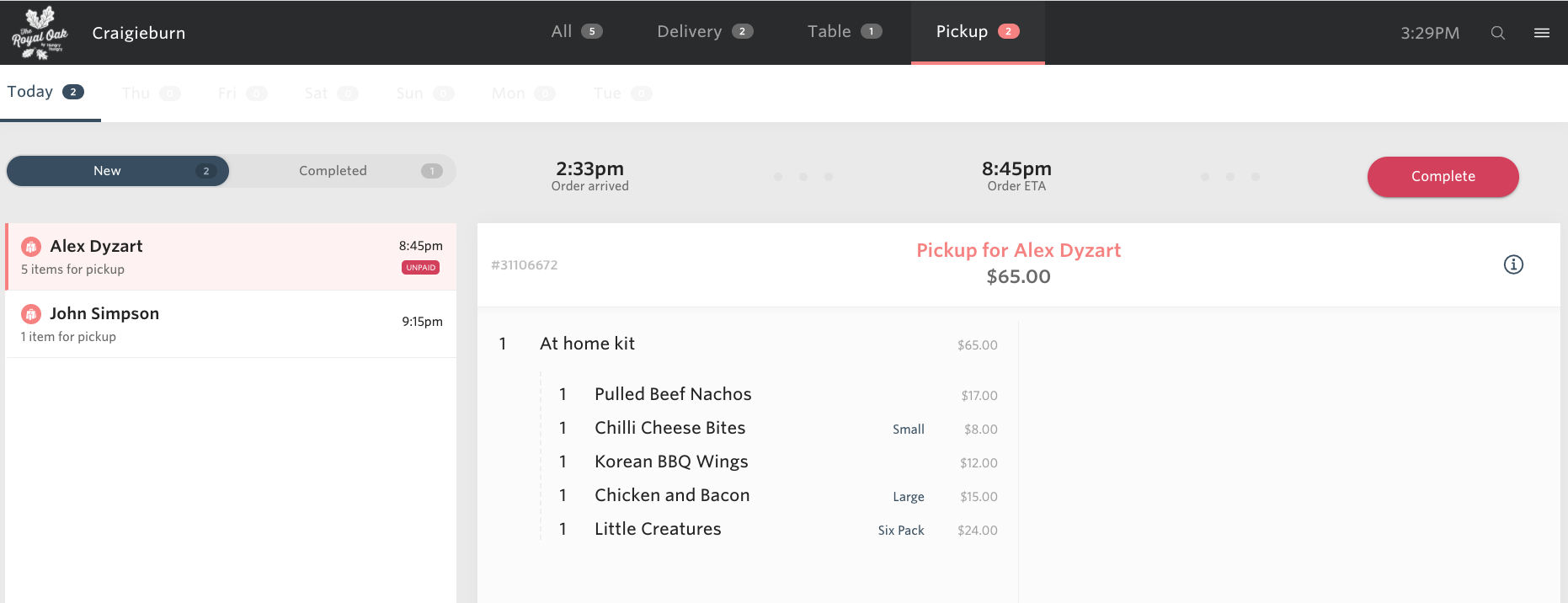Switch to Completed orders toggle
The height and width of the screenshot is (603, 1568).
pyautogui.click(x=343, y=171)
